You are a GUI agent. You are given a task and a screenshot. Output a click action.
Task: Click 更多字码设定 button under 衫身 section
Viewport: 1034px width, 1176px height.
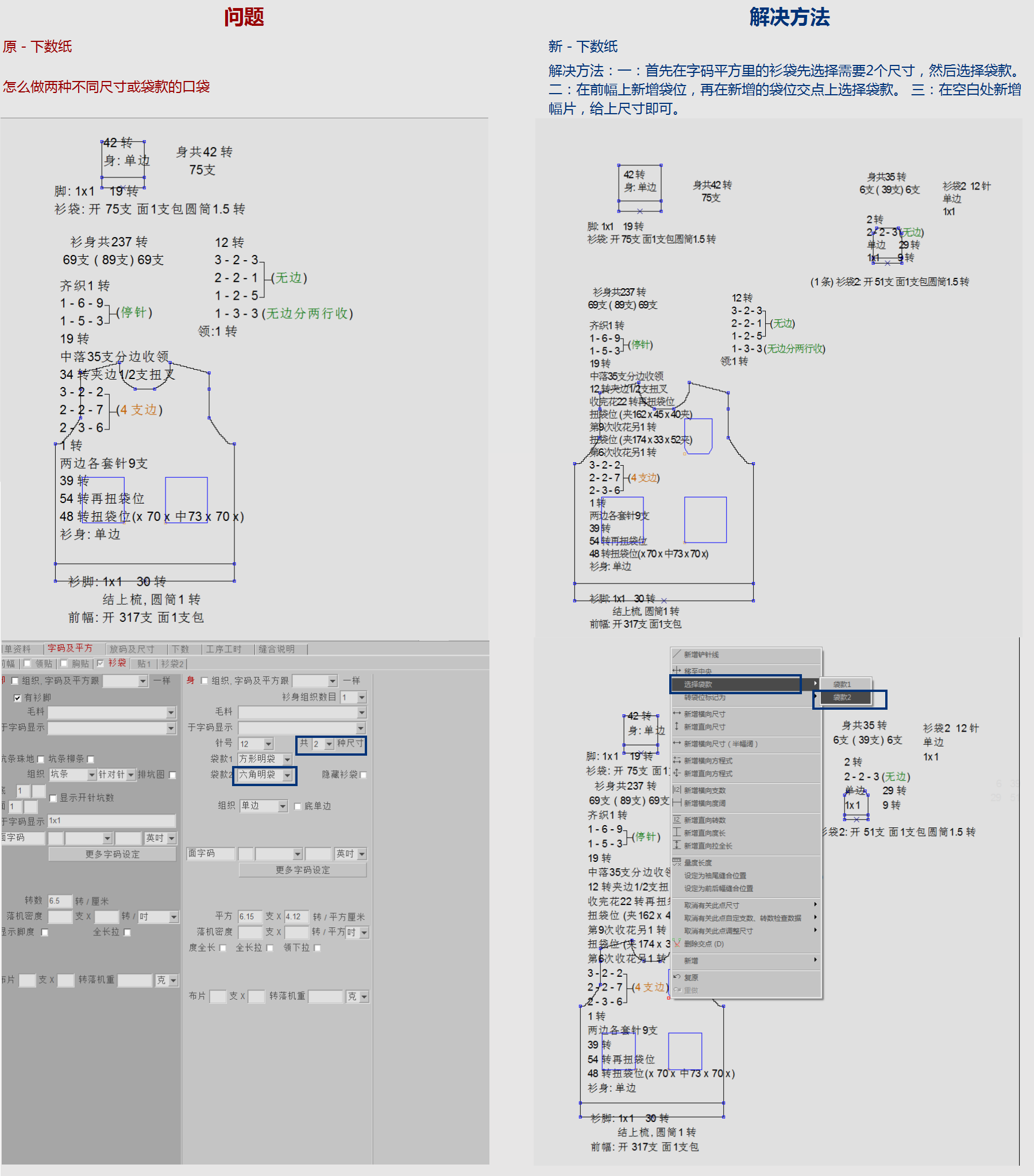click(x=303, y=870)
